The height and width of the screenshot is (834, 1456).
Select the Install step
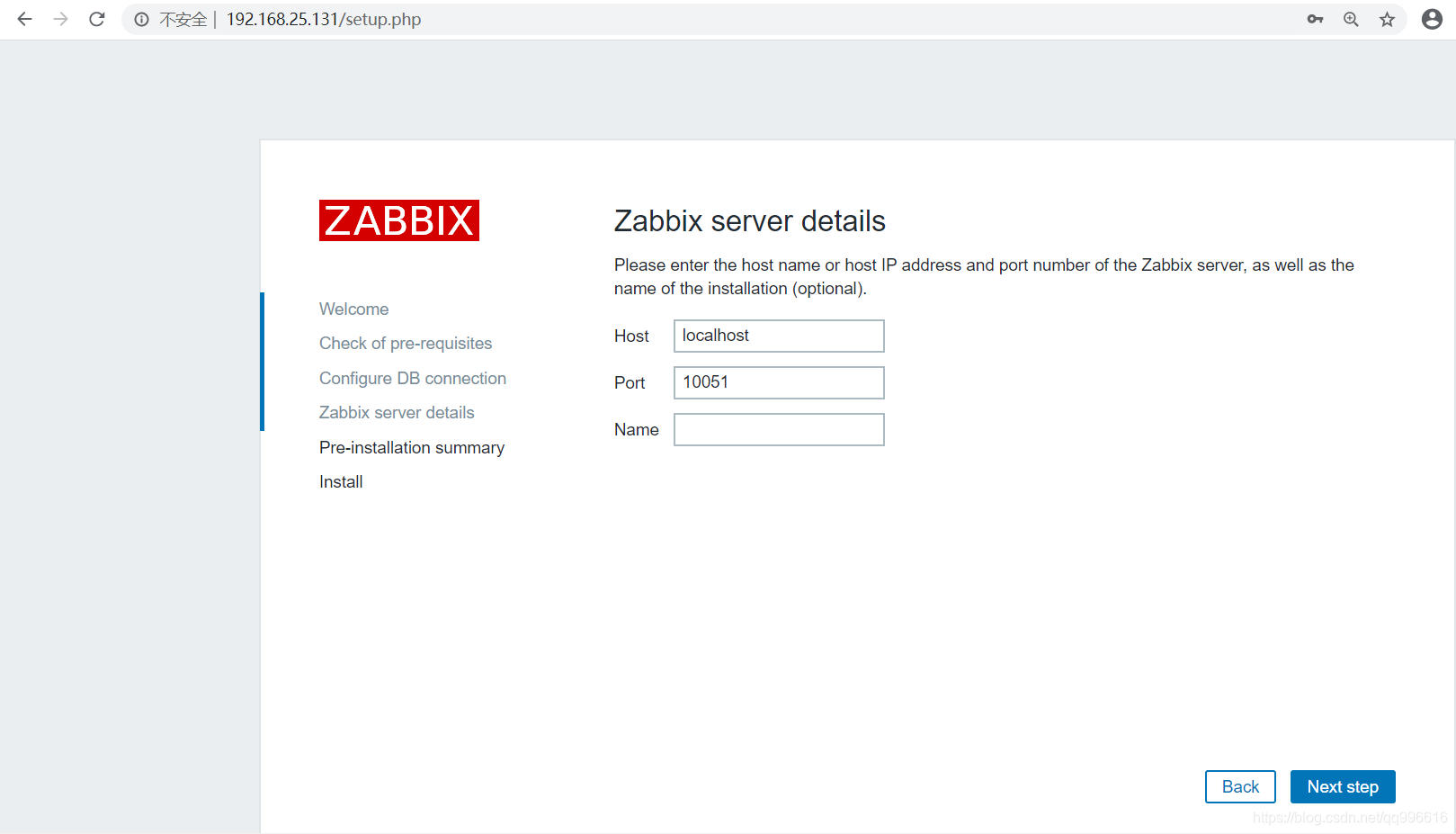click(341, 481)
